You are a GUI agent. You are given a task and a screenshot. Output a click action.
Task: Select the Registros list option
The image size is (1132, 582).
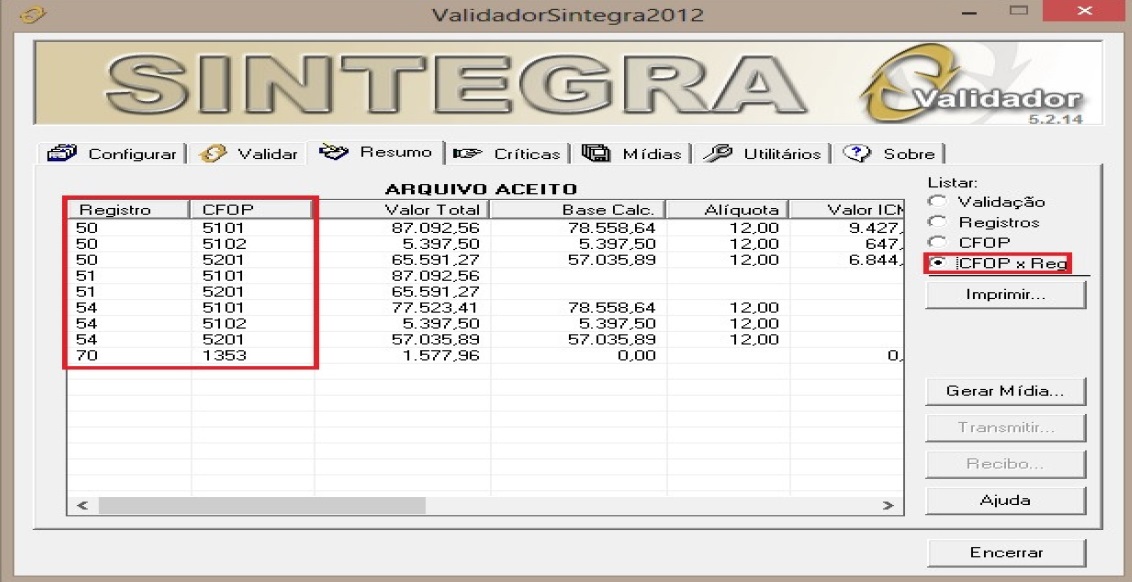(x=937, y=222)
